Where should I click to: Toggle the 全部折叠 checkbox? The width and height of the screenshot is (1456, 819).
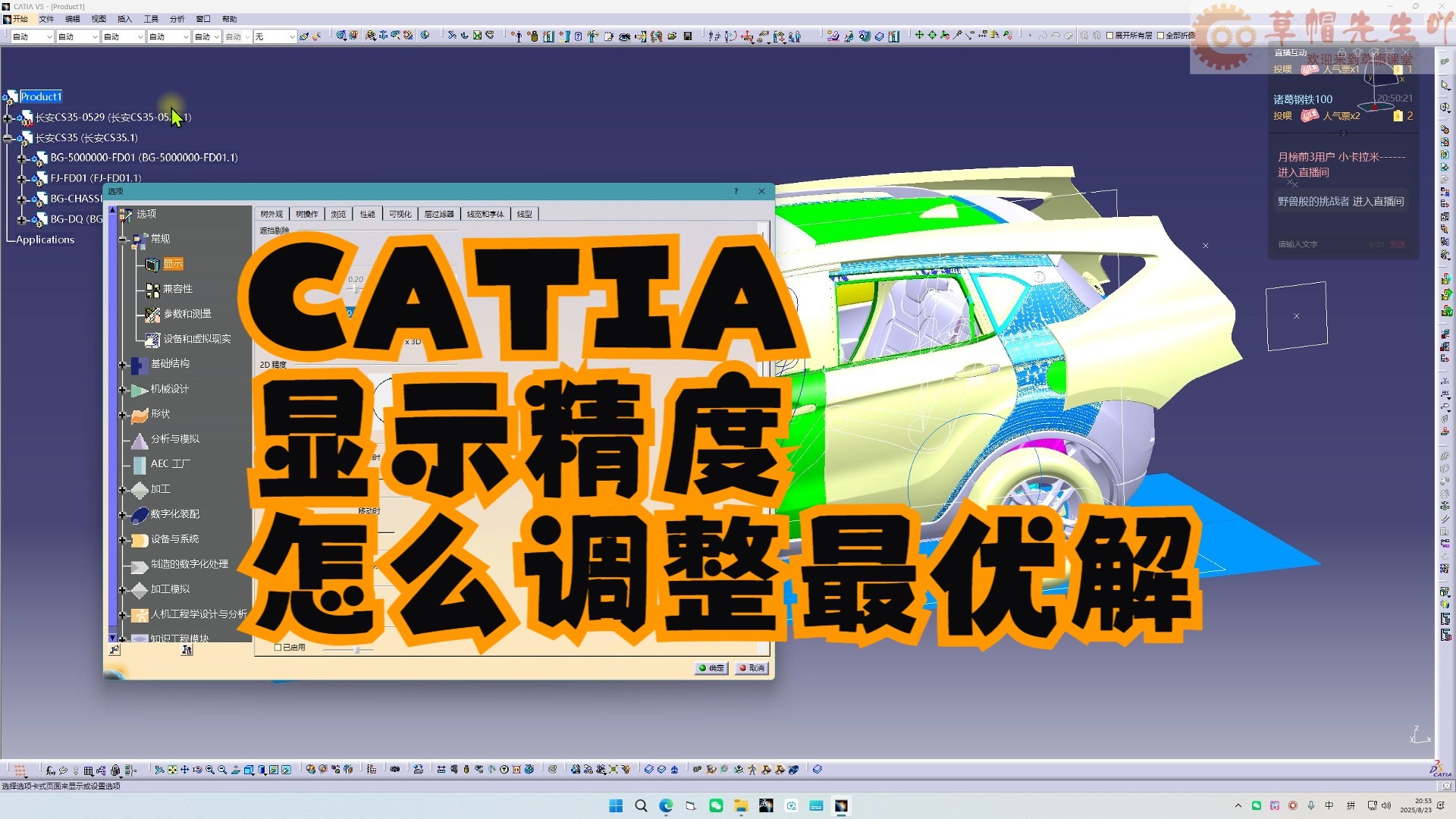[1160, 36]
